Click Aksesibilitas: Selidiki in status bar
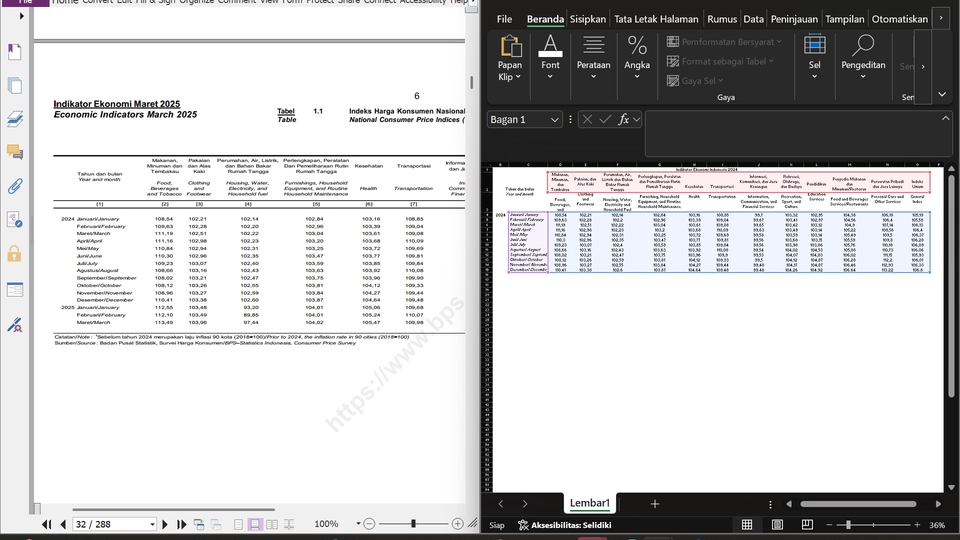The height and width of the screenshot is (540, 960). tap(564, 525)
